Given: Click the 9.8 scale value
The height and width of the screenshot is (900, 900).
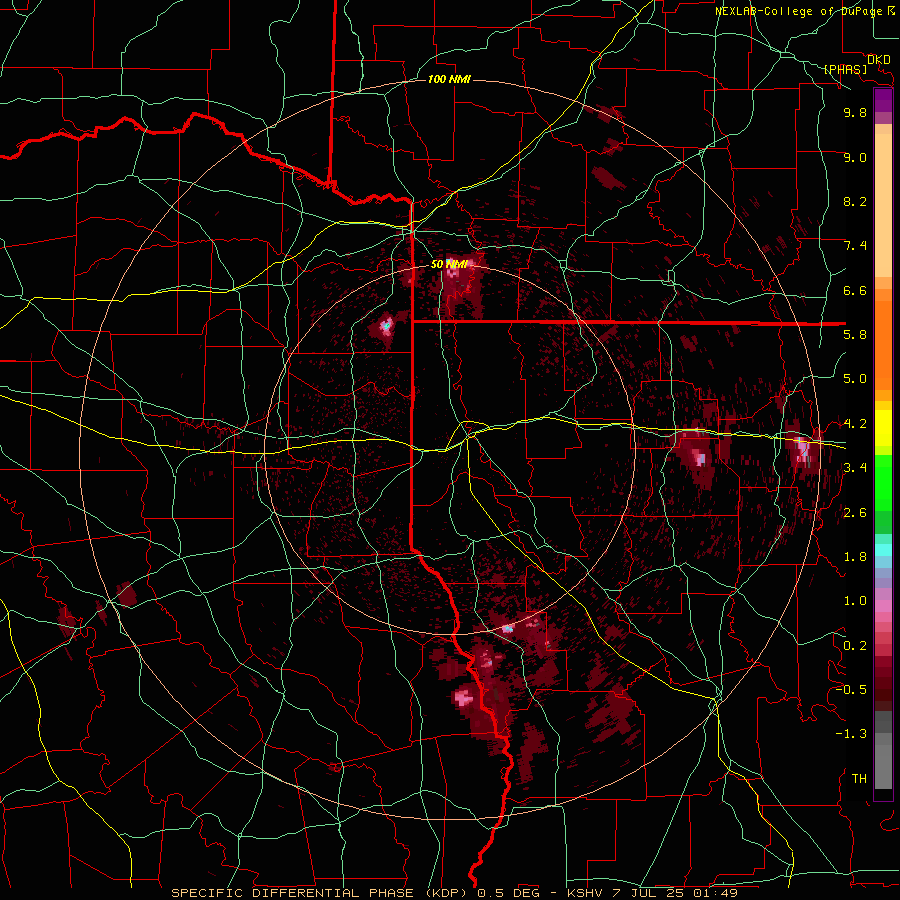Looking at the screenshot, I should pyautogui.click(x=855, y=112).
